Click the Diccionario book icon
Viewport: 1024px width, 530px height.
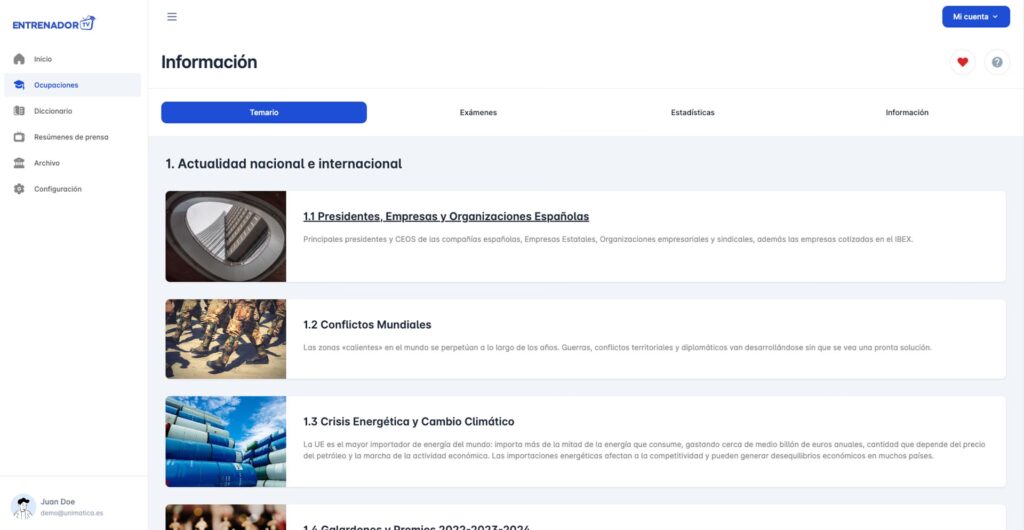coord(19,111)
